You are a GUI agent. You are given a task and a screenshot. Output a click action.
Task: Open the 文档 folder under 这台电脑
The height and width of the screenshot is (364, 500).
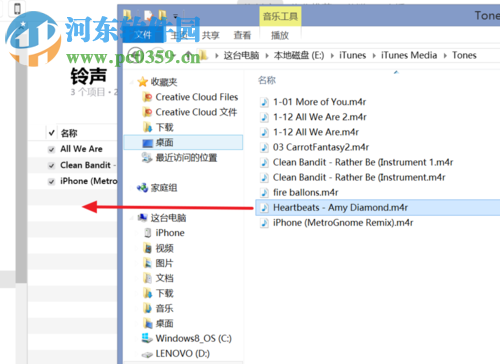tap(165, 278)
